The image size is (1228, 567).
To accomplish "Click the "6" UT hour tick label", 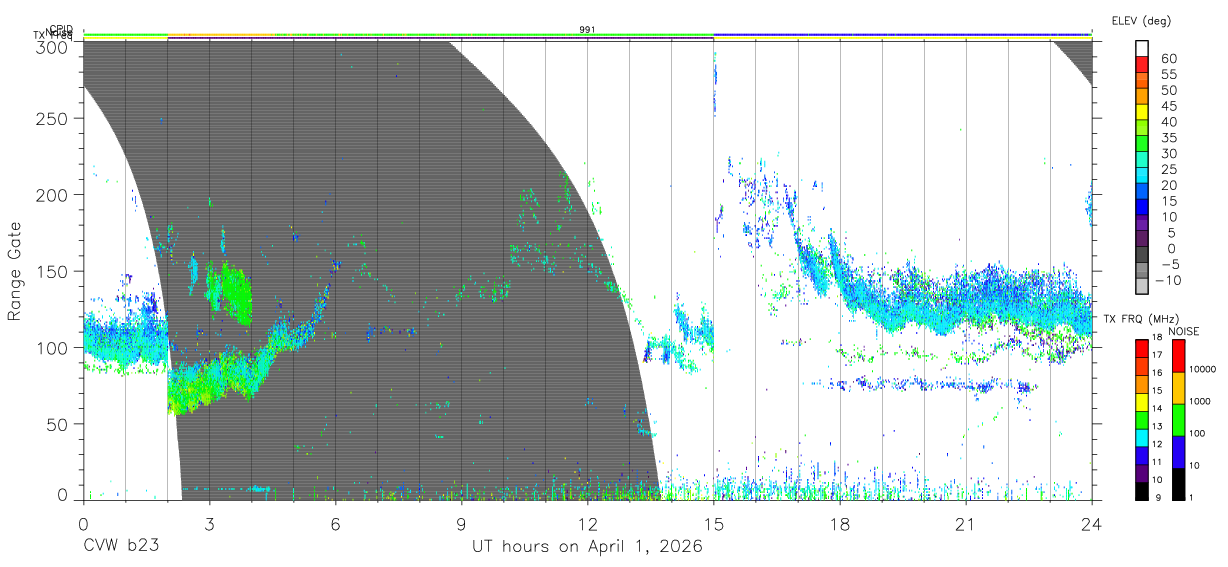I will click(335, 523).
